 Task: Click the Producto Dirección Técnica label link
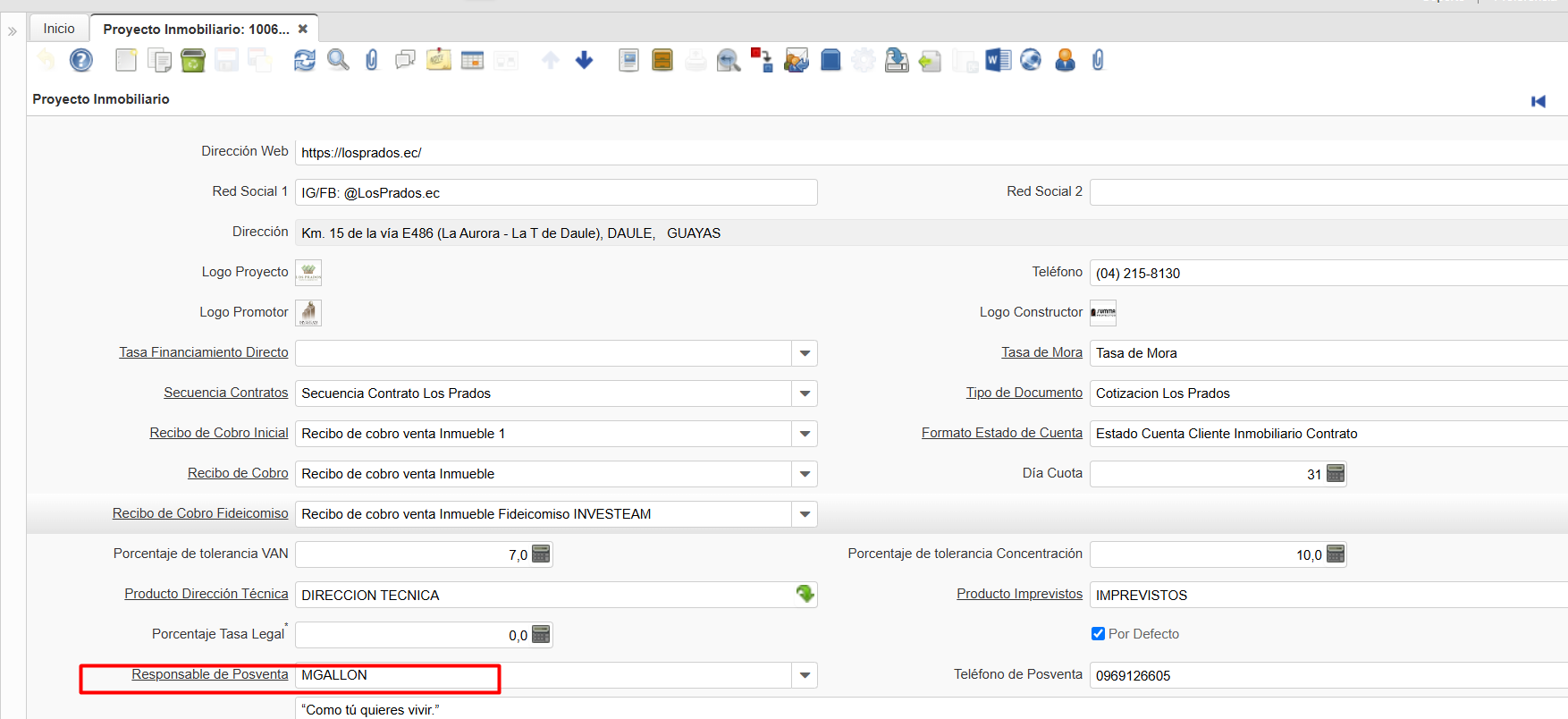point(206,594)
